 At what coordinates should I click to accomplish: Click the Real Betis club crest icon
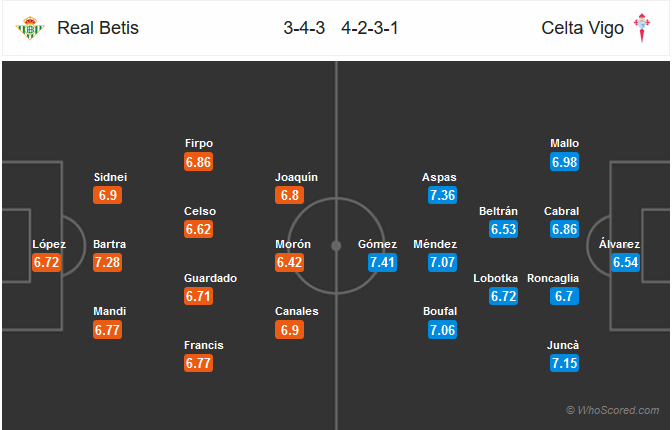coord(30,28)
